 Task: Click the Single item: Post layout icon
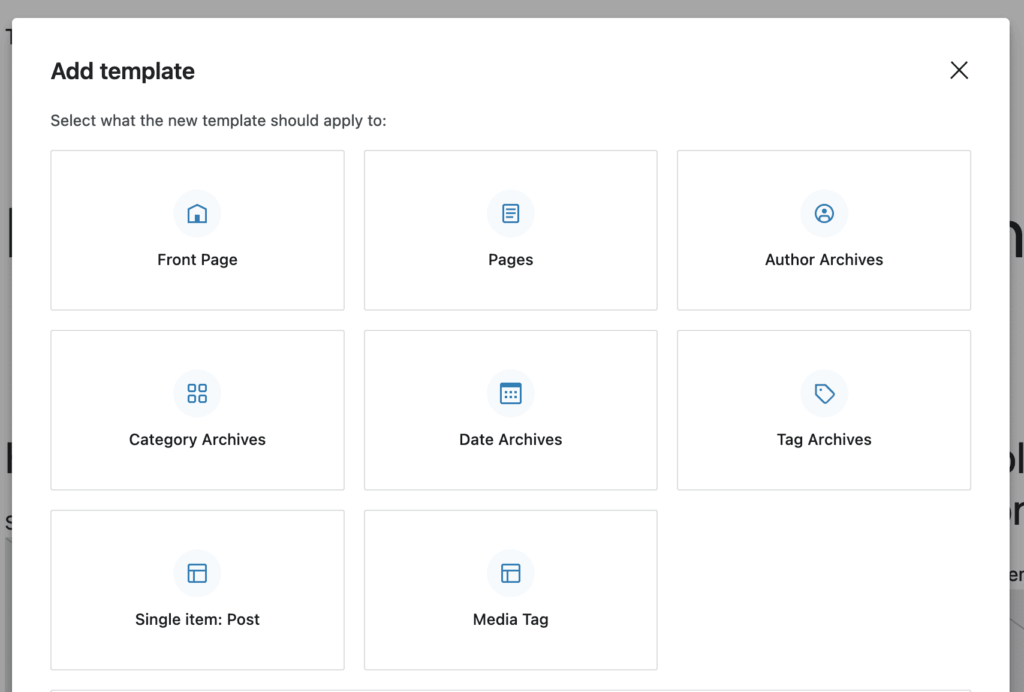point(197,573)
